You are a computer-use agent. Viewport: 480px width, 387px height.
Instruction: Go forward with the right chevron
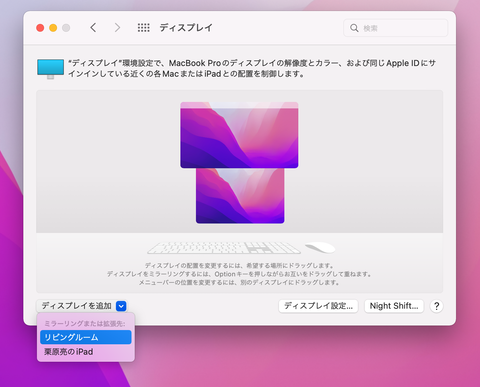(x=117, y=28)
